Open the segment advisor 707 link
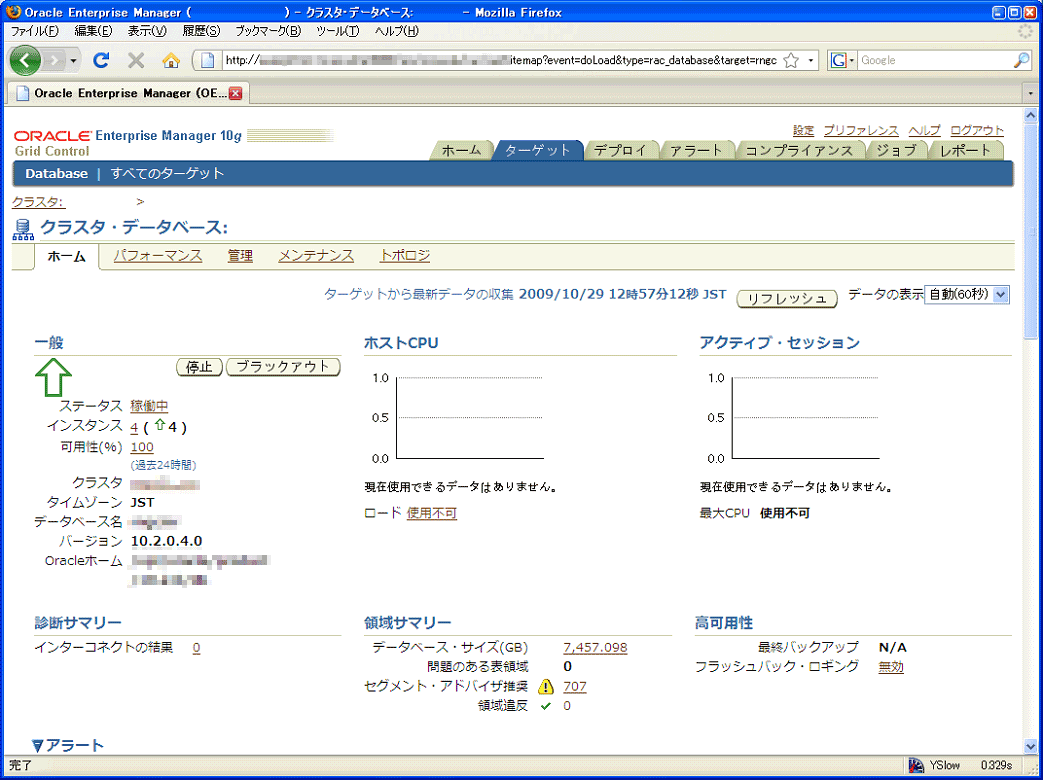The width and height of the screenshot is (1043, 780). (x=575, y=687)
